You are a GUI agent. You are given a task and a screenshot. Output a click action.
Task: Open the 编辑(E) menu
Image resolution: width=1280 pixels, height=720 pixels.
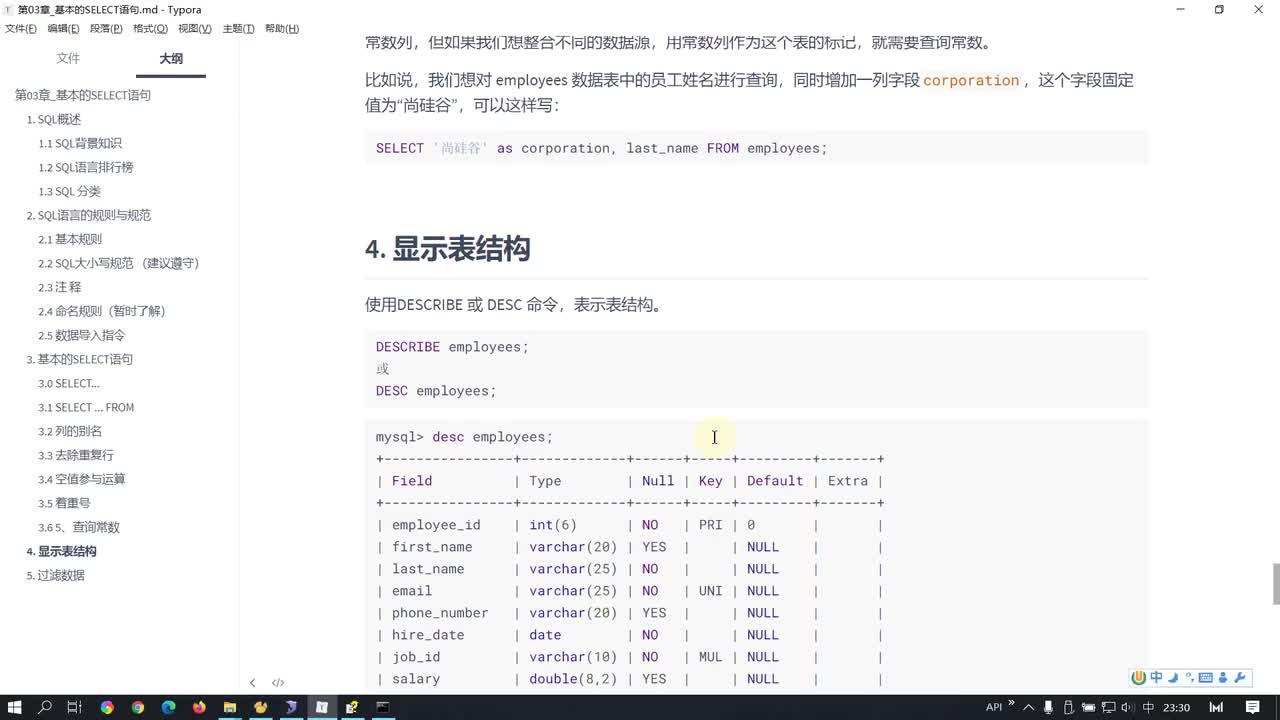64,29
